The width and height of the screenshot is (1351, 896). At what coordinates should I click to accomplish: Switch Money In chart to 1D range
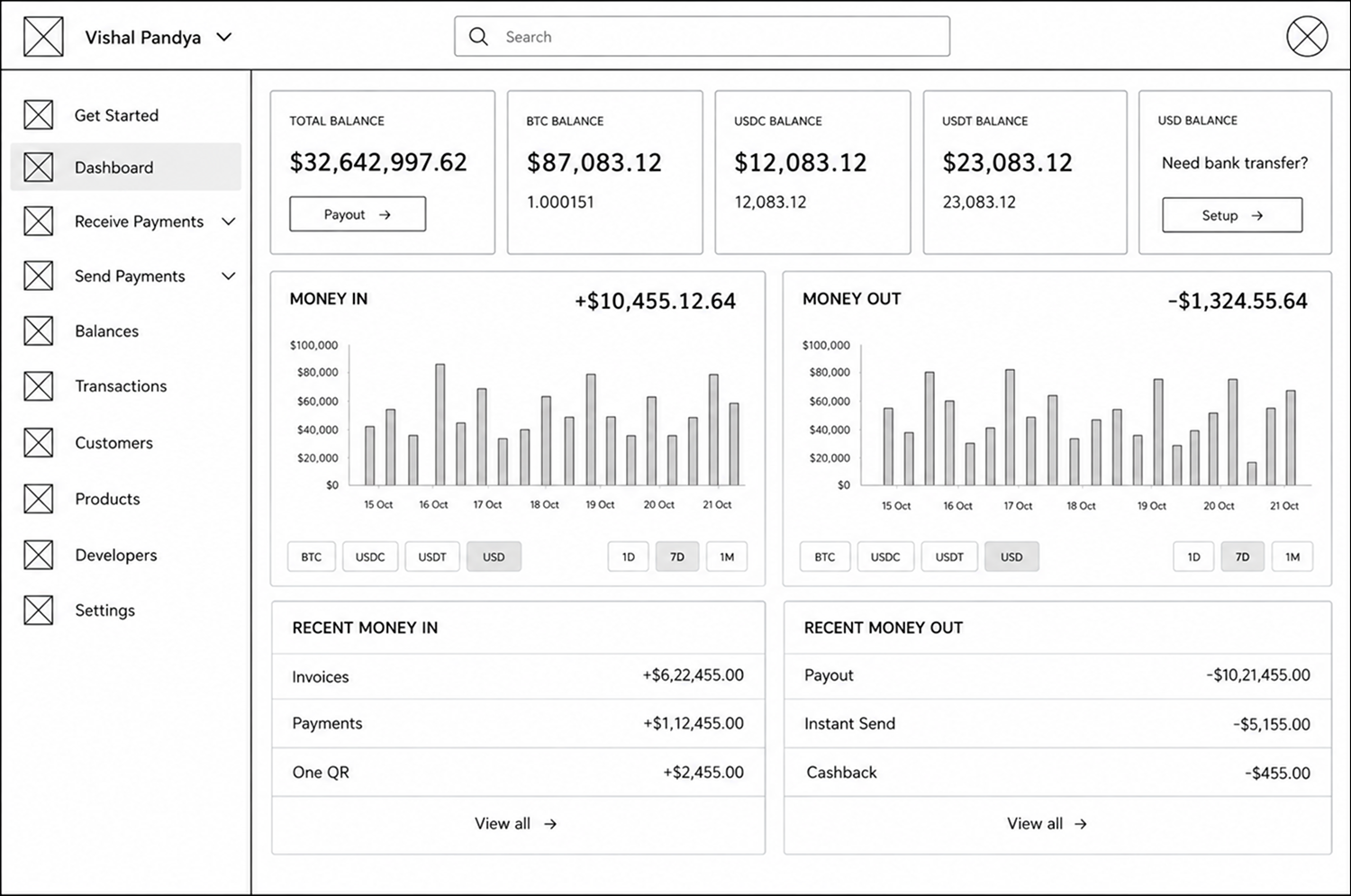[x=629, y=557]
